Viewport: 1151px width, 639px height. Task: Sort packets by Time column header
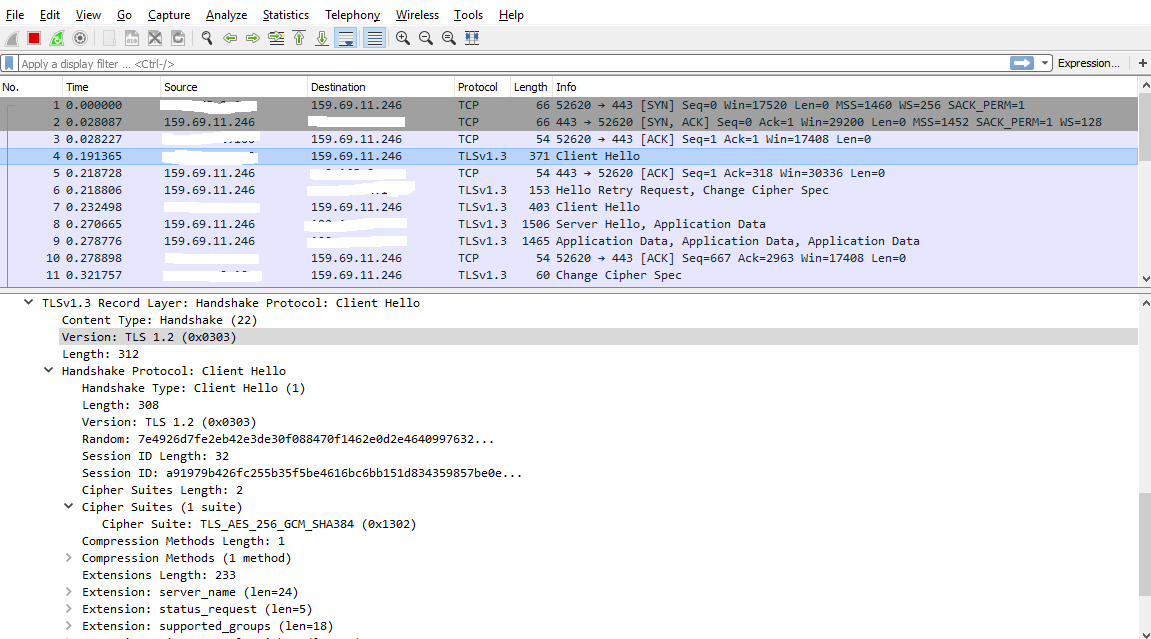(x=111, y=87)
